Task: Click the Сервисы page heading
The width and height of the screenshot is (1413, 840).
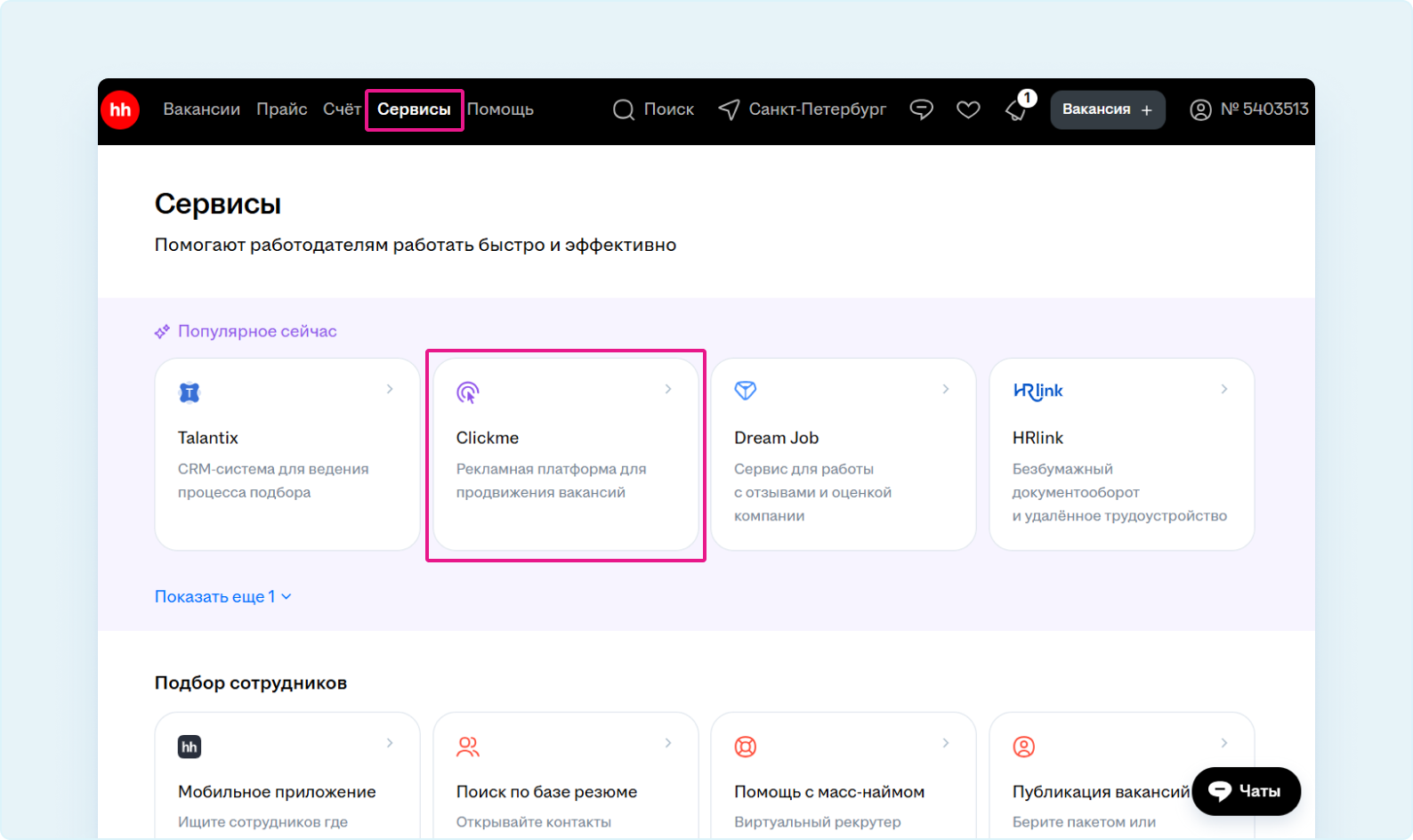Action: point(218,204)
